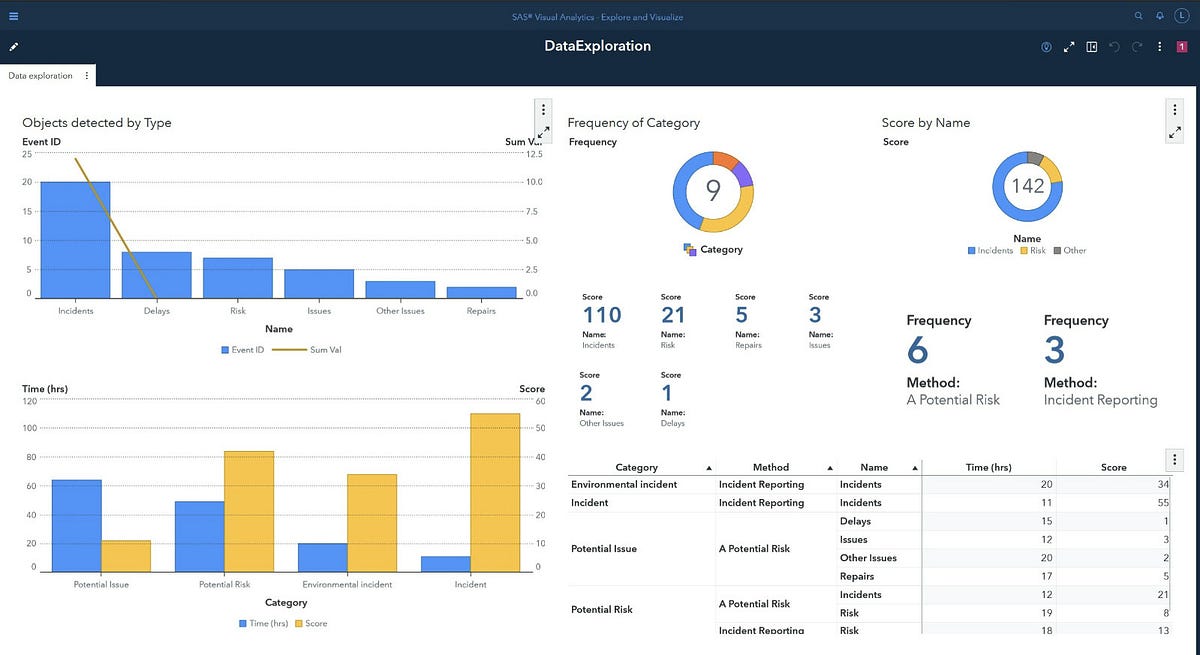Open the panel layout icon near the report title
The image size is (1200, 655).
click(x=1091, y=46)
